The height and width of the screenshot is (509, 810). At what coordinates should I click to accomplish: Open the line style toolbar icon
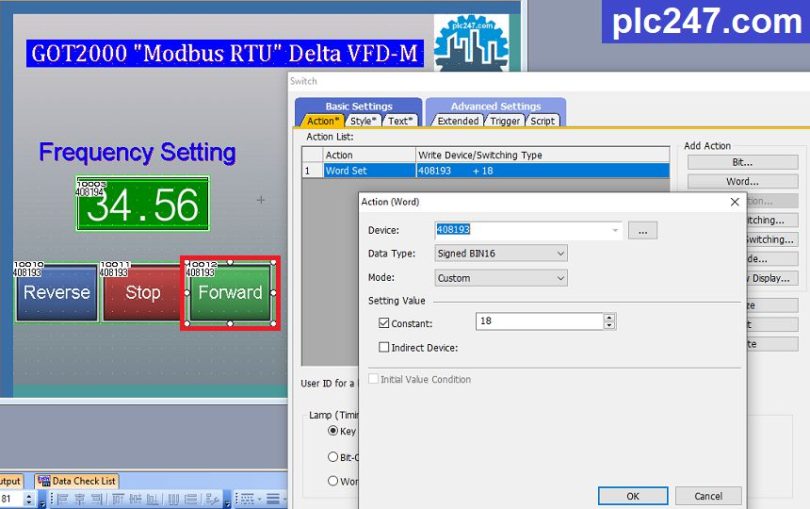[247, 499]
